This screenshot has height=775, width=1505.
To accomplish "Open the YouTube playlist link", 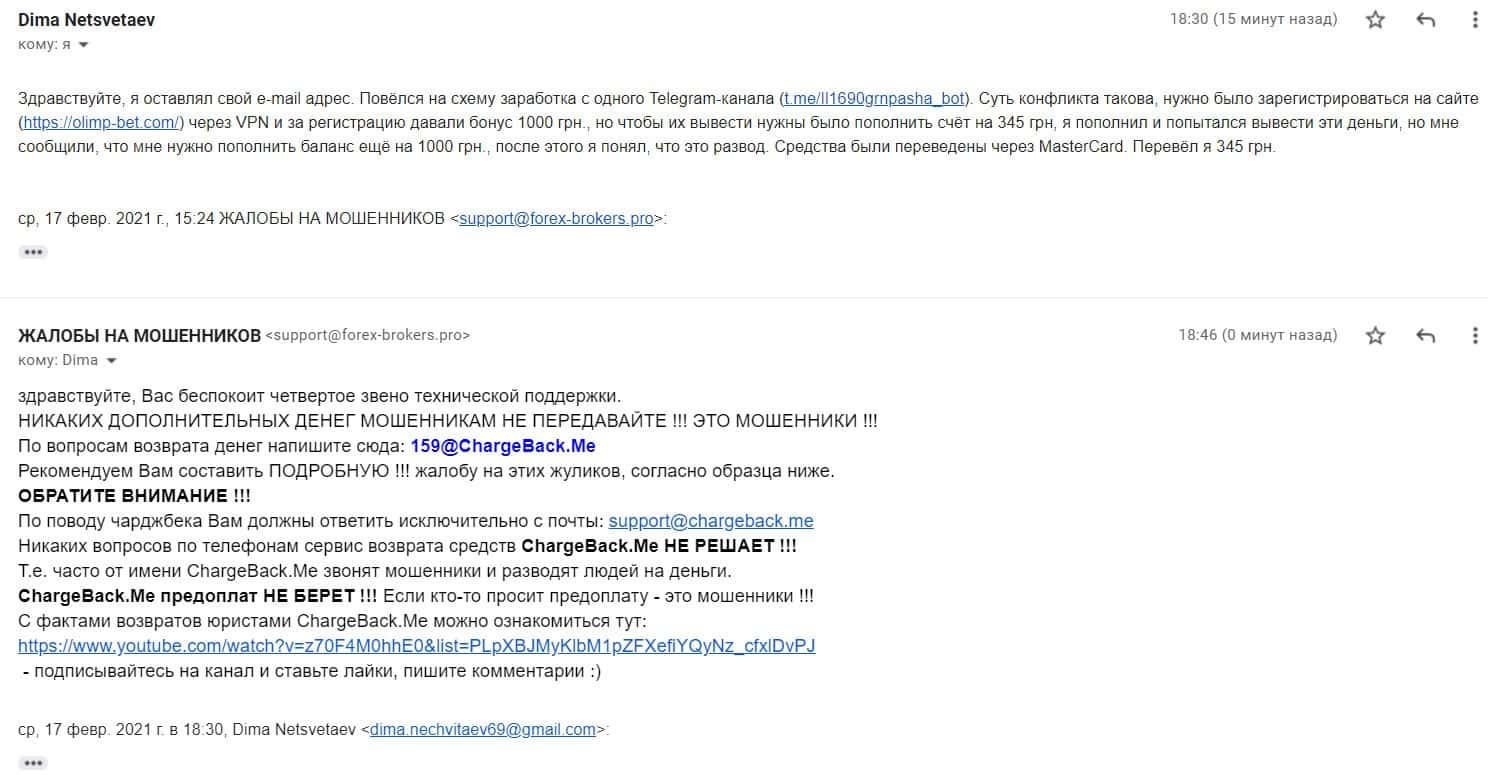I will (x=417, y=646).
